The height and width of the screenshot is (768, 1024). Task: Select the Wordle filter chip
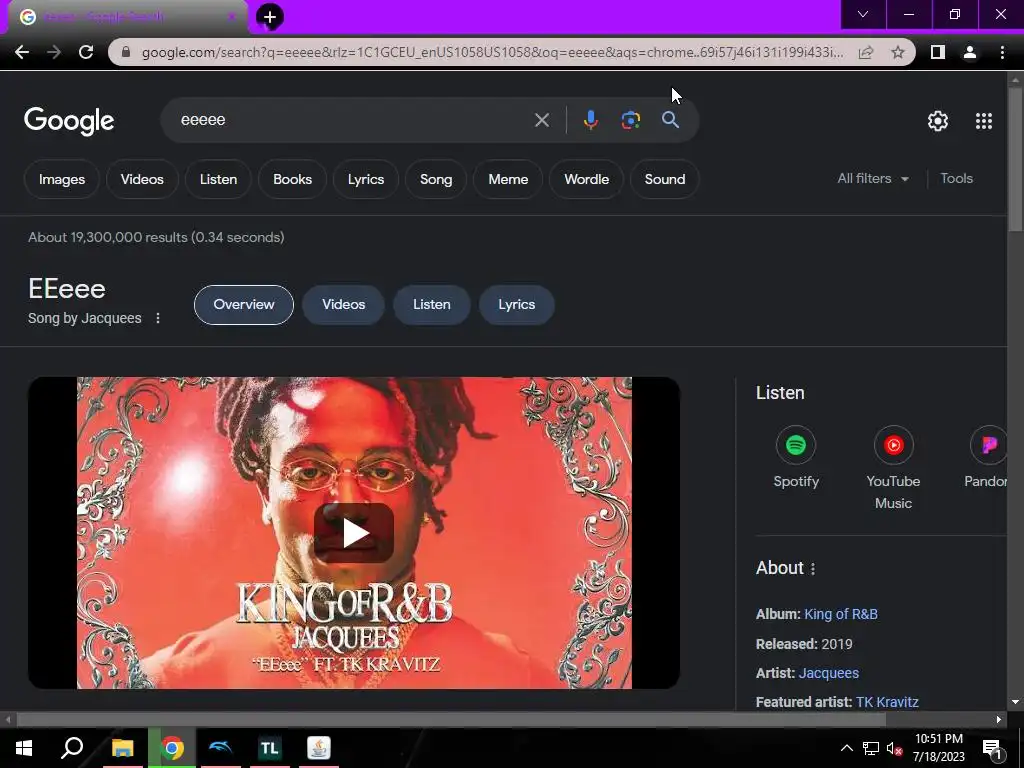click(586, 179)
